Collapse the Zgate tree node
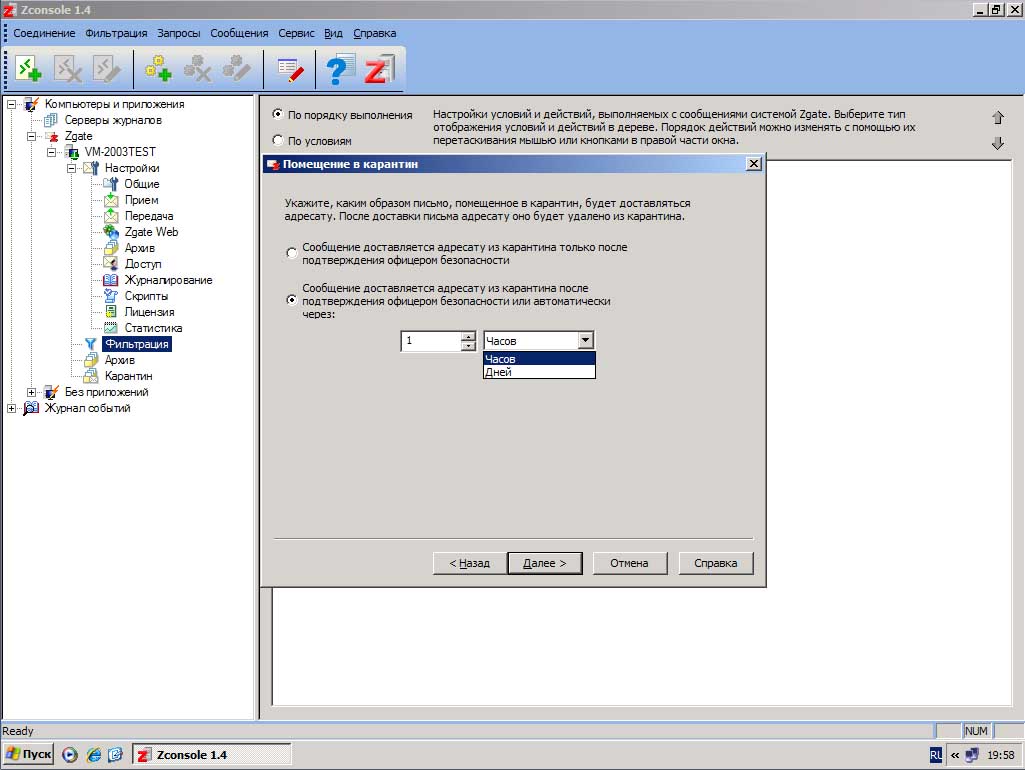1025x770 pixels. coord(31,137)
